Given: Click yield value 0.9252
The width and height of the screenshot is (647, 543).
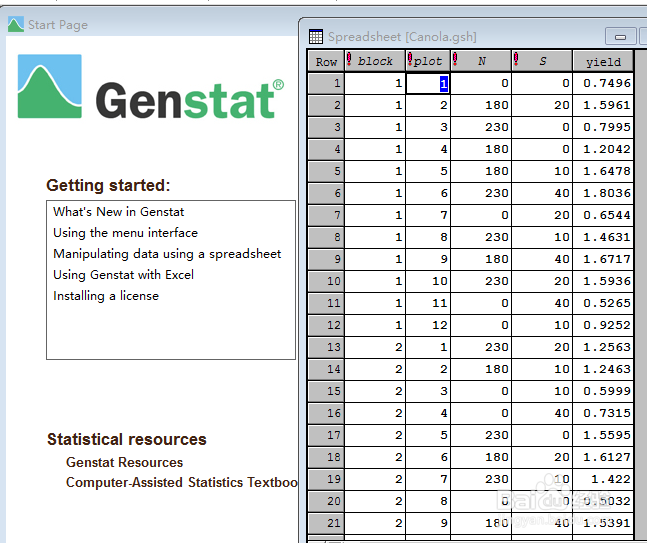Looking at the screenshot, I should tap(603, 325).
